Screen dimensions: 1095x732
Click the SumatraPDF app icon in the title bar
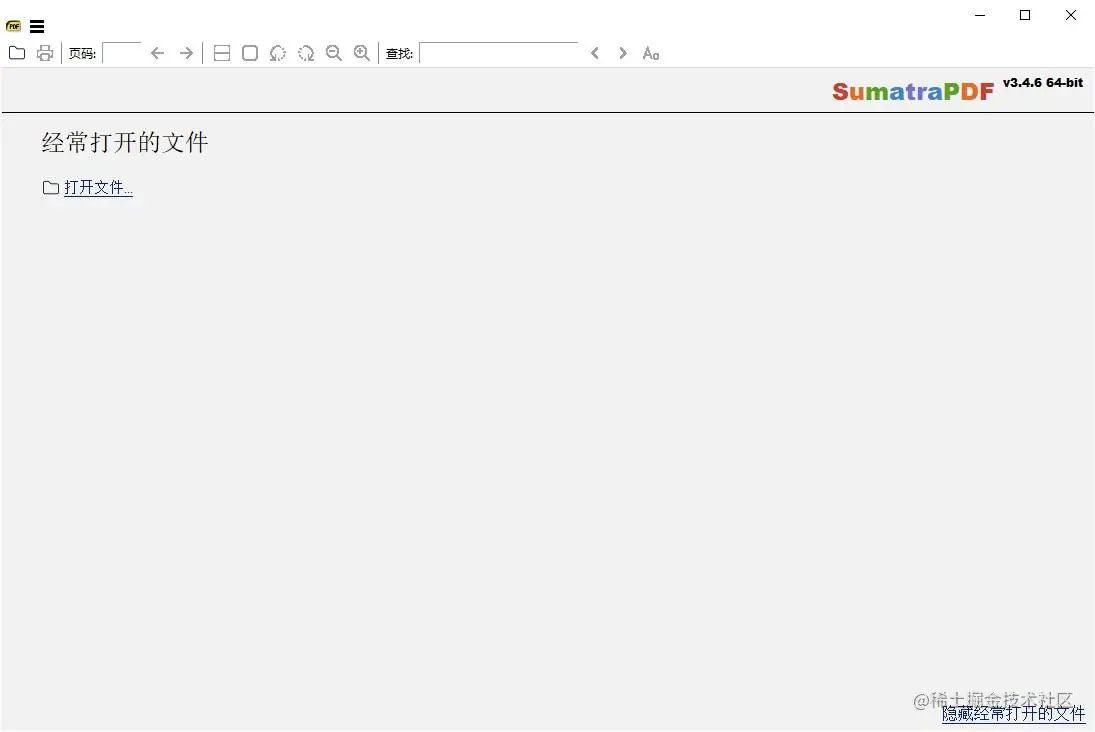13,27
